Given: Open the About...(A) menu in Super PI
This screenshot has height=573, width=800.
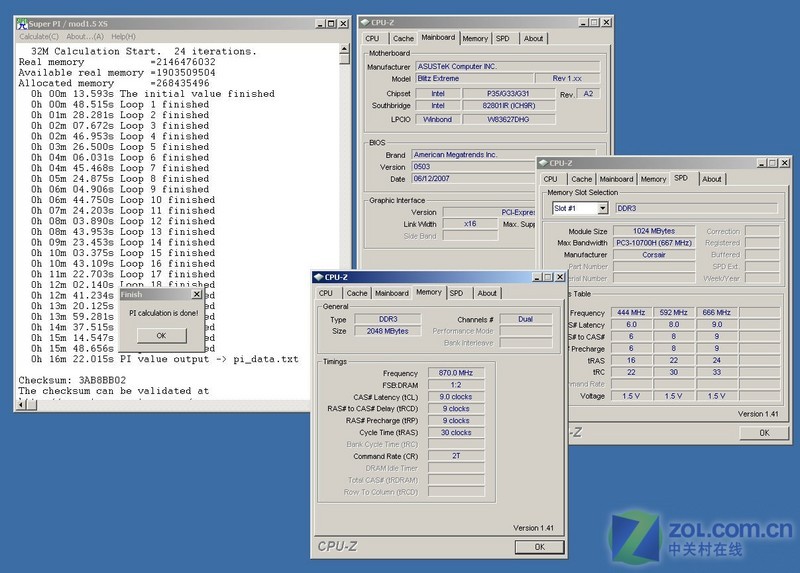Looking at the screenshot, I should 85,37.
